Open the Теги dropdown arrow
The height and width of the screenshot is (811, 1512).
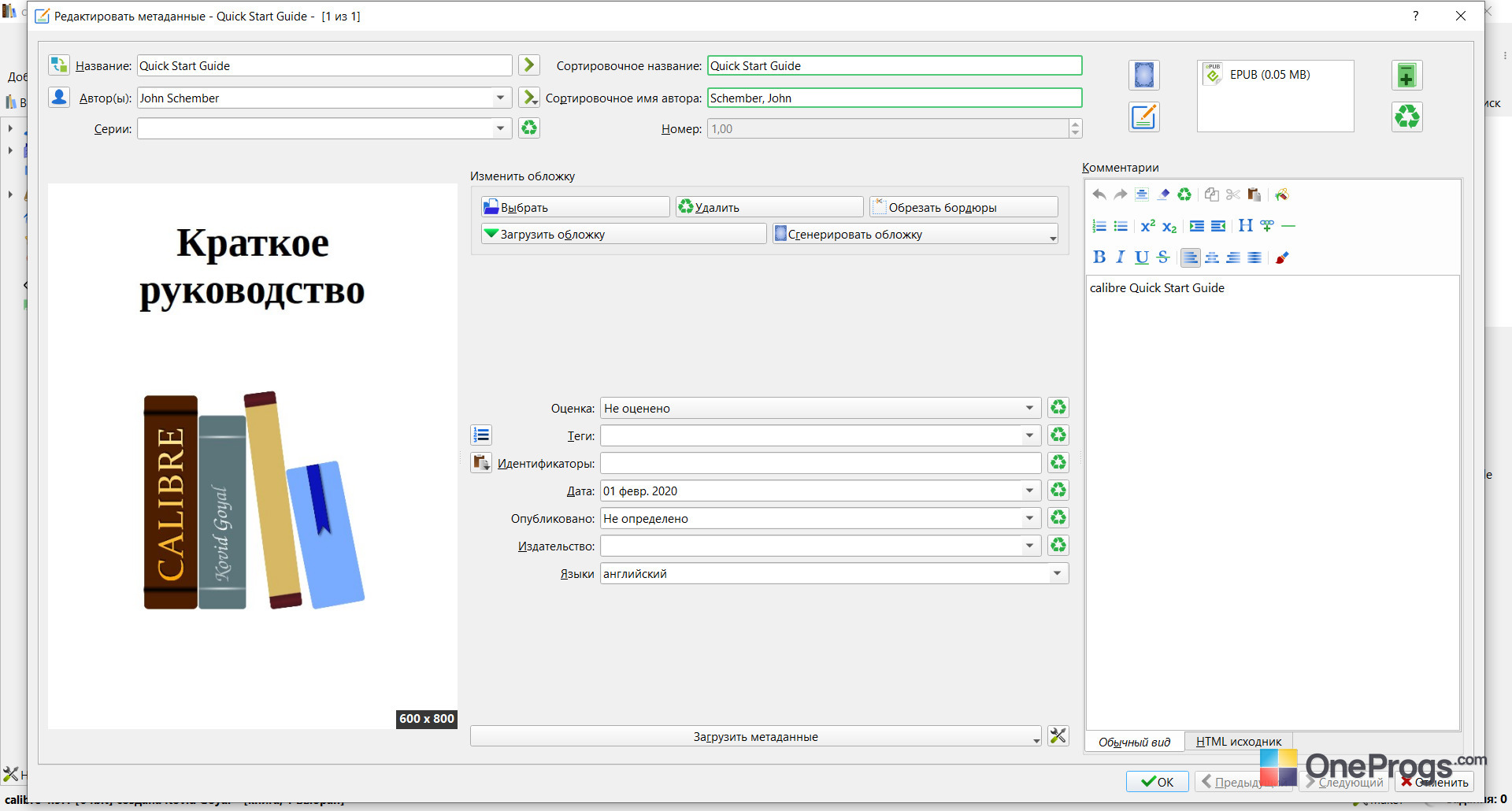pyautogui.click(x=1029, y=435)
